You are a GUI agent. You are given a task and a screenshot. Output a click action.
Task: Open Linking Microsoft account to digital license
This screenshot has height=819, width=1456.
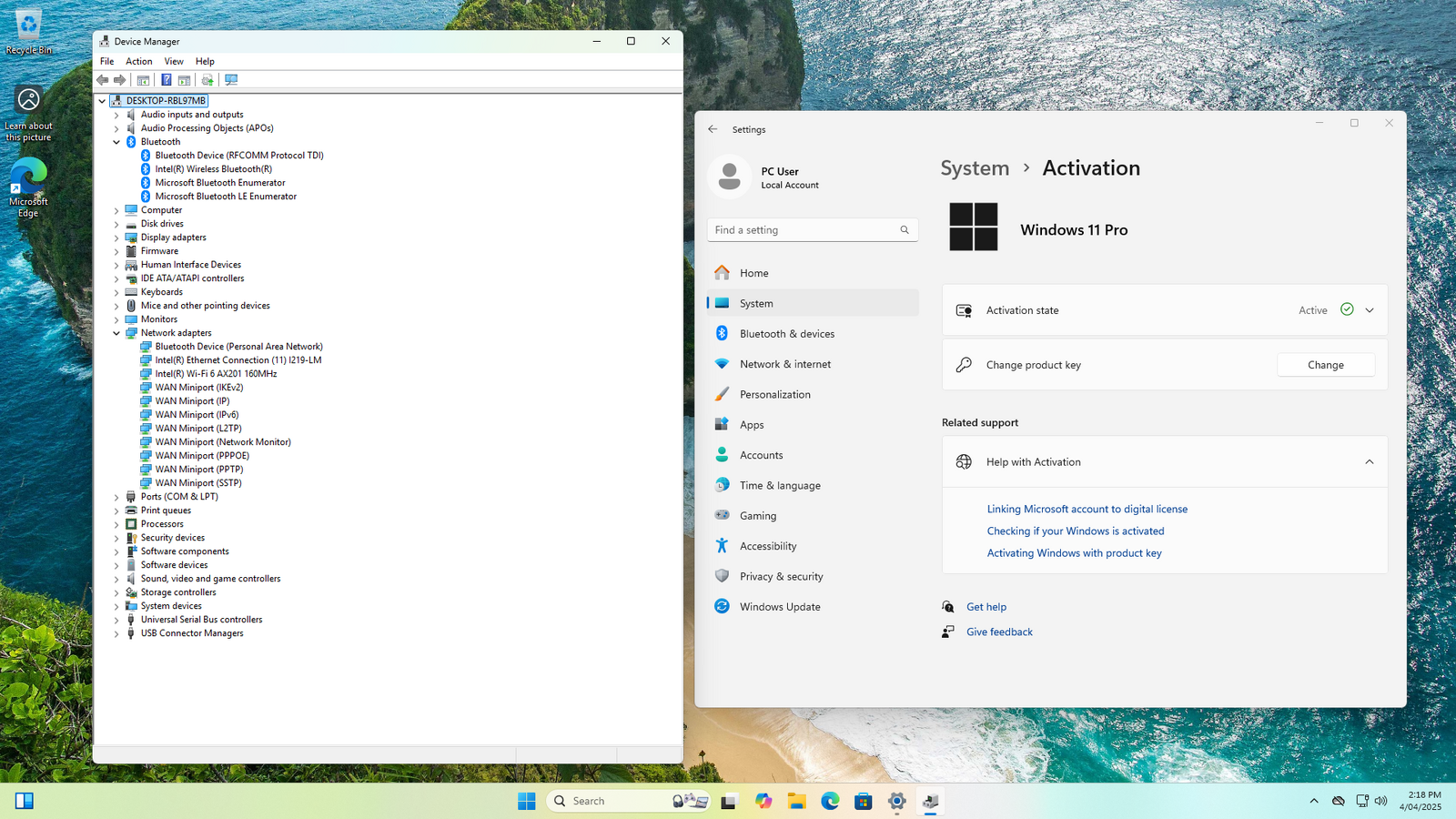[1087, 510]
